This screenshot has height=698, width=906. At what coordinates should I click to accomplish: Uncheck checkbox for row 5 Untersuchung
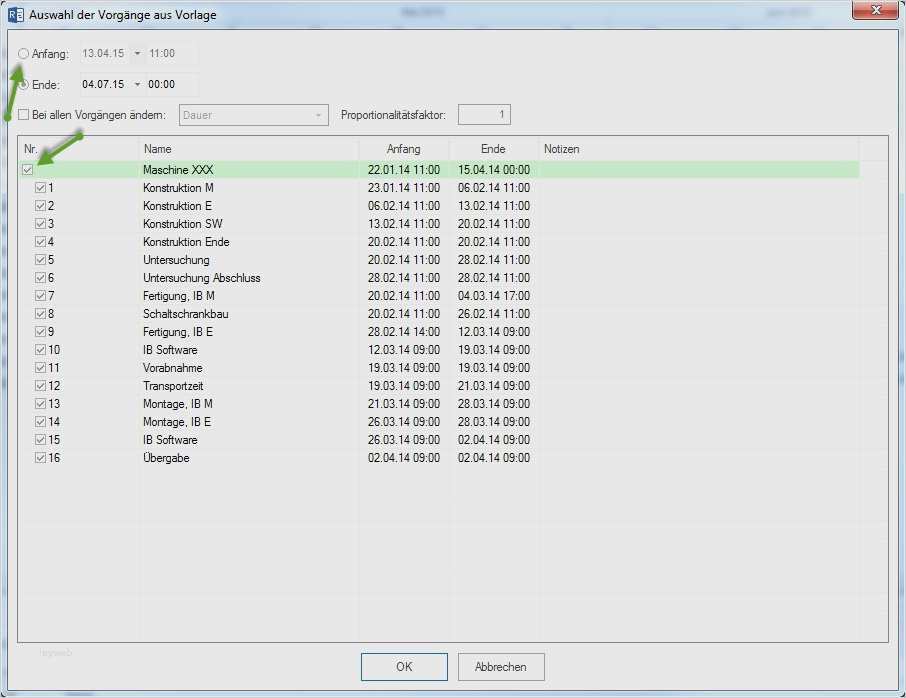40,260
